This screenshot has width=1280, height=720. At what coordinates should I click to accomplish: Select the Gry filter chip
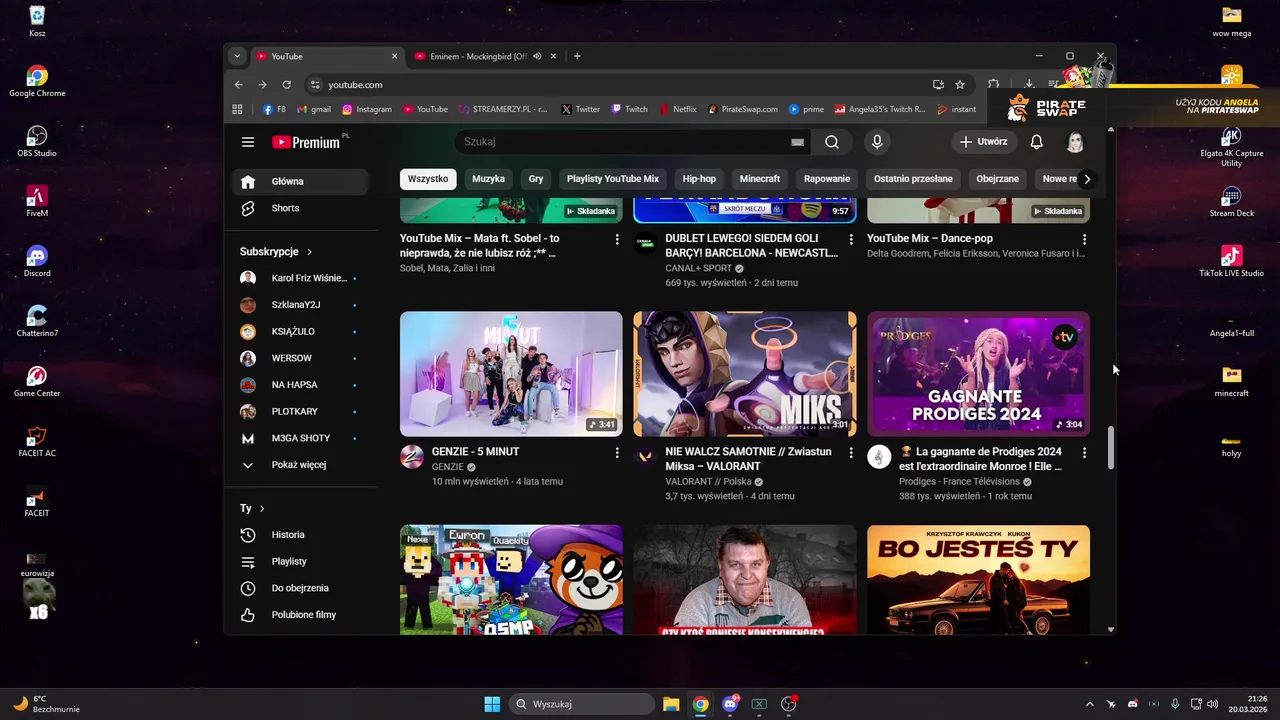536,179
